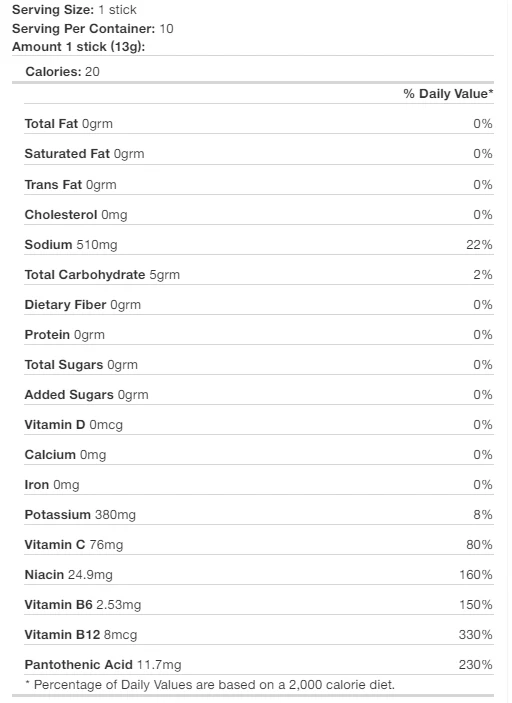Click the Sodium 510mg label
Viewport: 512px width, 703px height.
pyautogui.click(x=71, y=245)
